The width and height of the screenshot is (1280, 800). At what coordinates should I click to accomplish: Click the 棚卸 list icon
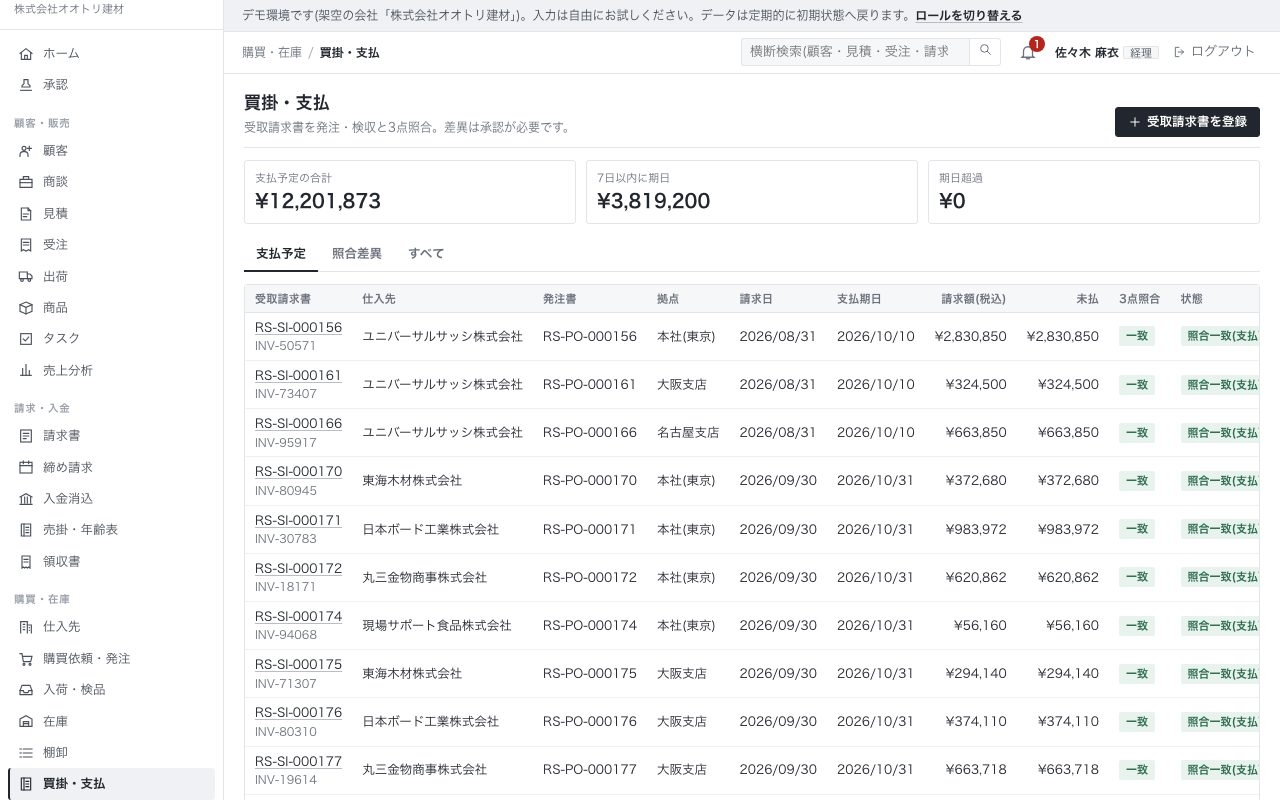[26, 753]
